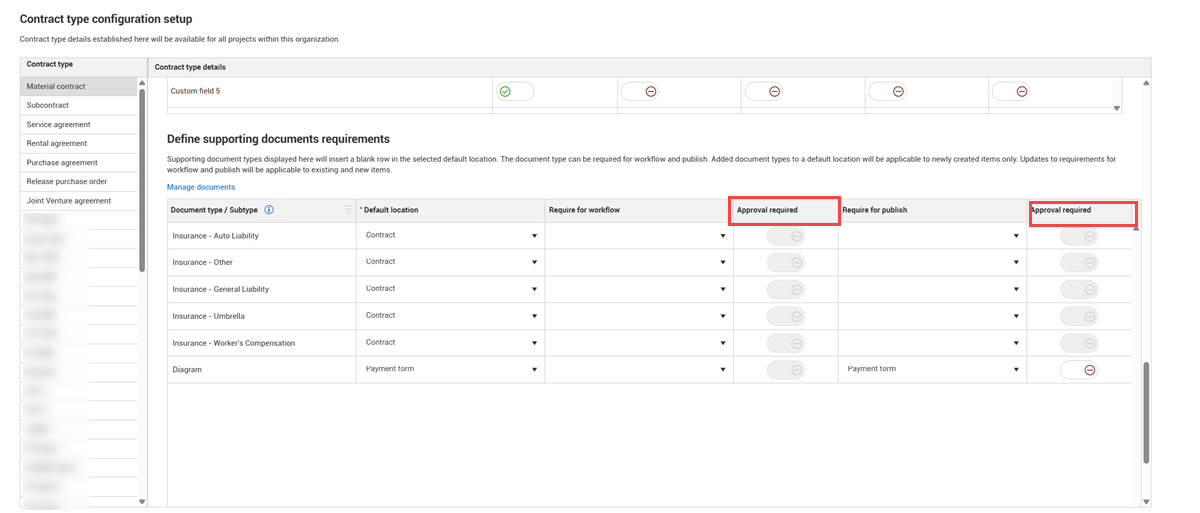The width and height of the screenshot is (1200, 513).
Task: Expand Require for workflow dropdown for Insurance - Other
Action: click(x=638, y=263)
